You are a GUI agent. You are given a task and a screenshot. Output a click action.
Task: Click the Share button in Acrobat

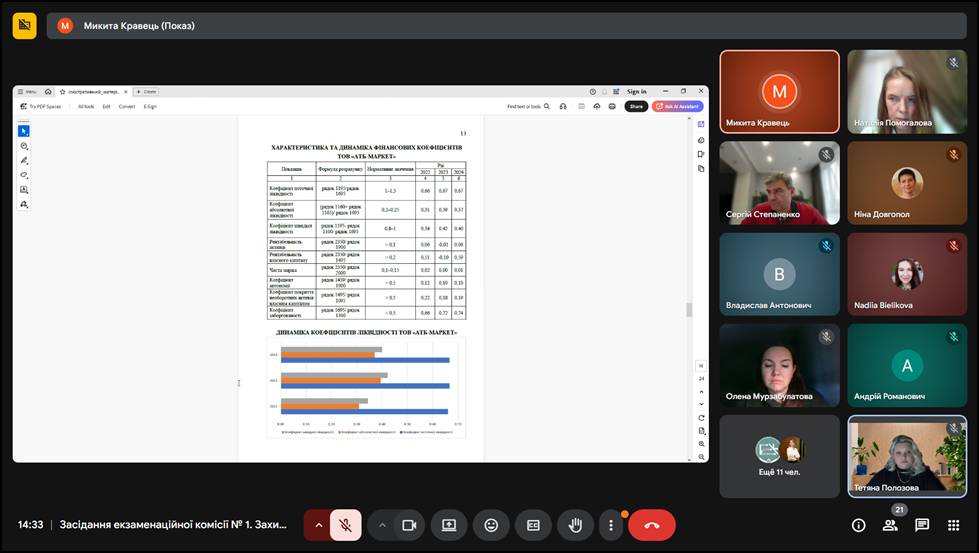[x=636, y=106]
